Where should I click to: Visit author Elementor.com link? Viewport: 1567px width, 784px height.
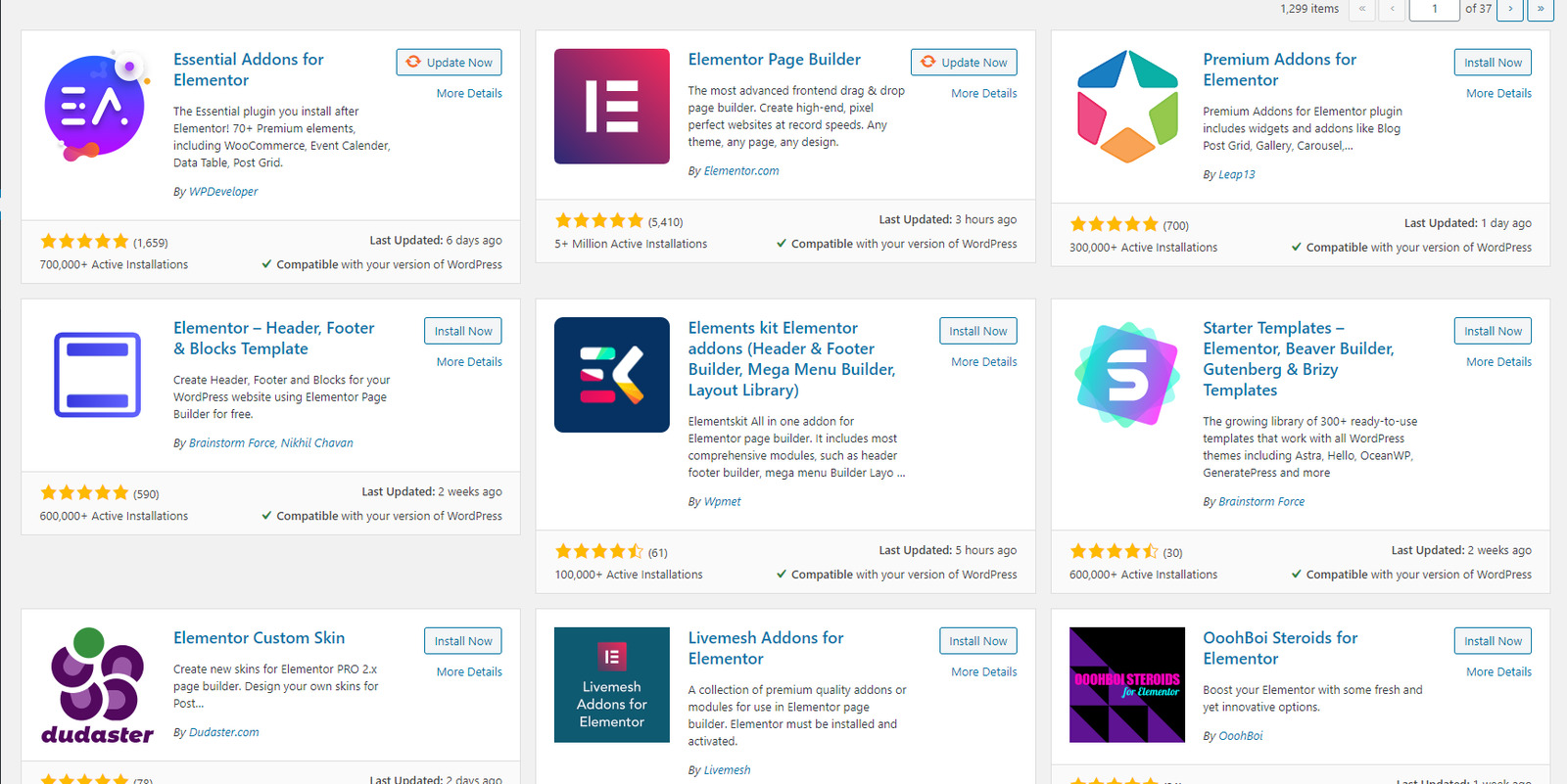[741, 171]
